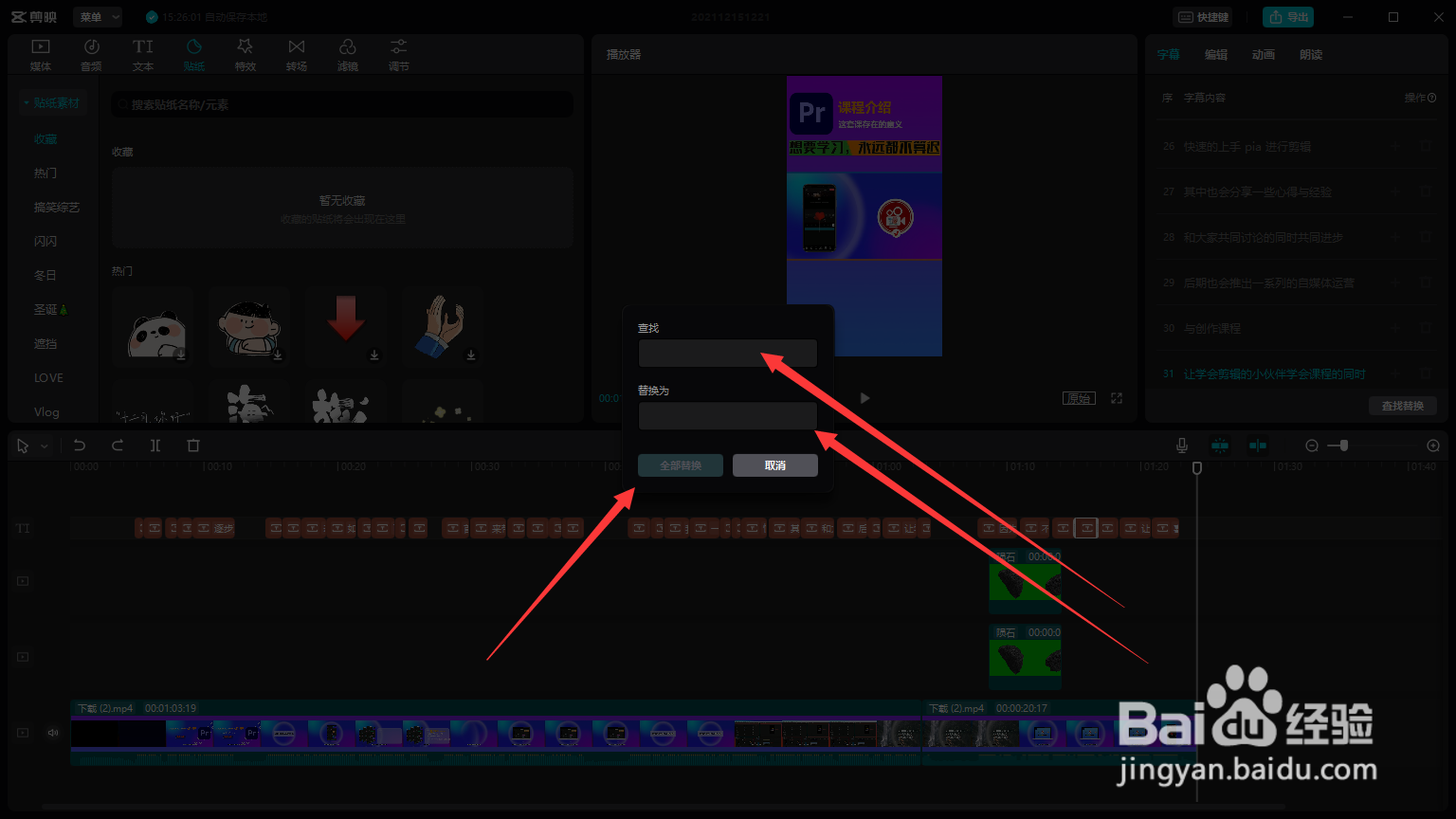The height and width of the screenshot is (819, 1456).
Task: Click the delete trash icon in timeline toolbar
Action: [x=193, y=446]
